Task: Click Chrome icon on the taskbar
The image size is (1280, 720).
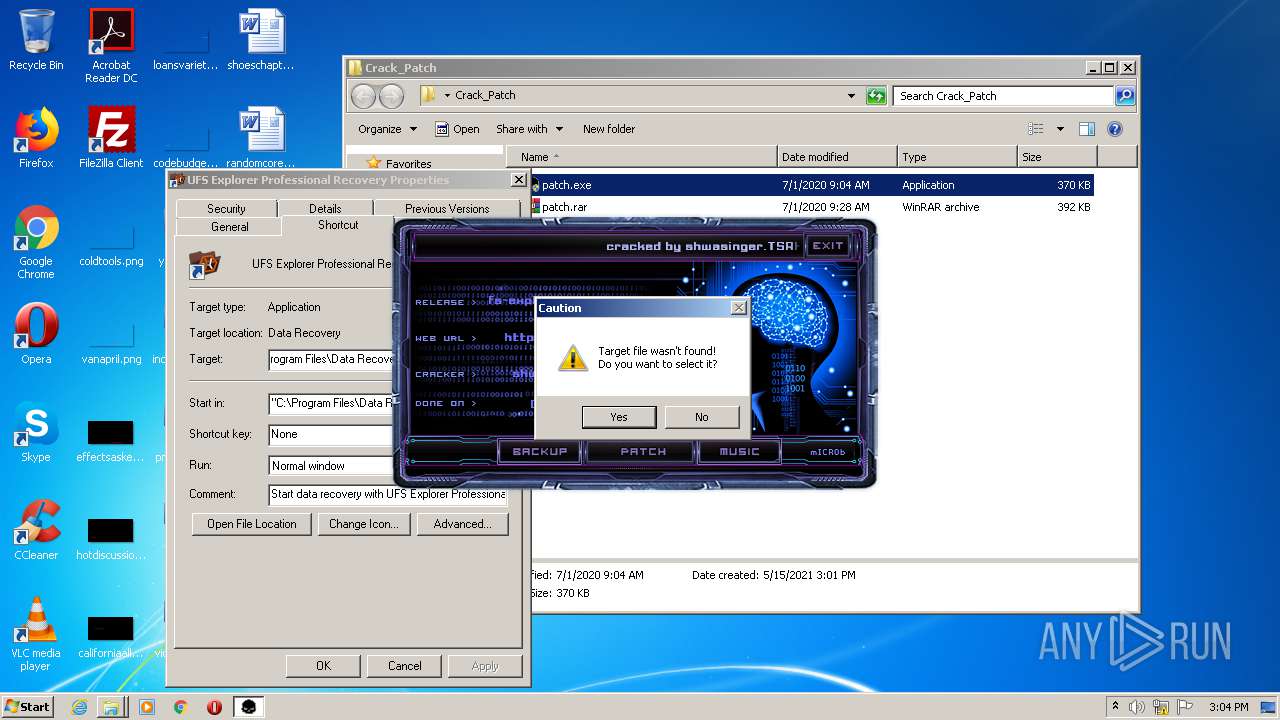Action: tap(181, 707)
